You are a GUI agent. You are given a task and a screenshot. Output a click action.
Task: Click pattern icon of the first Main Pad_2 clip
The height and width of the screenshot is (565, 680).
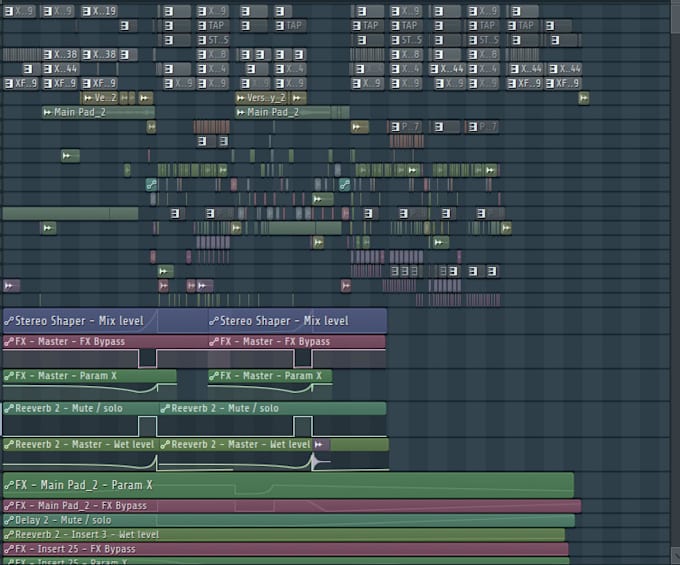tap(47, 112)
